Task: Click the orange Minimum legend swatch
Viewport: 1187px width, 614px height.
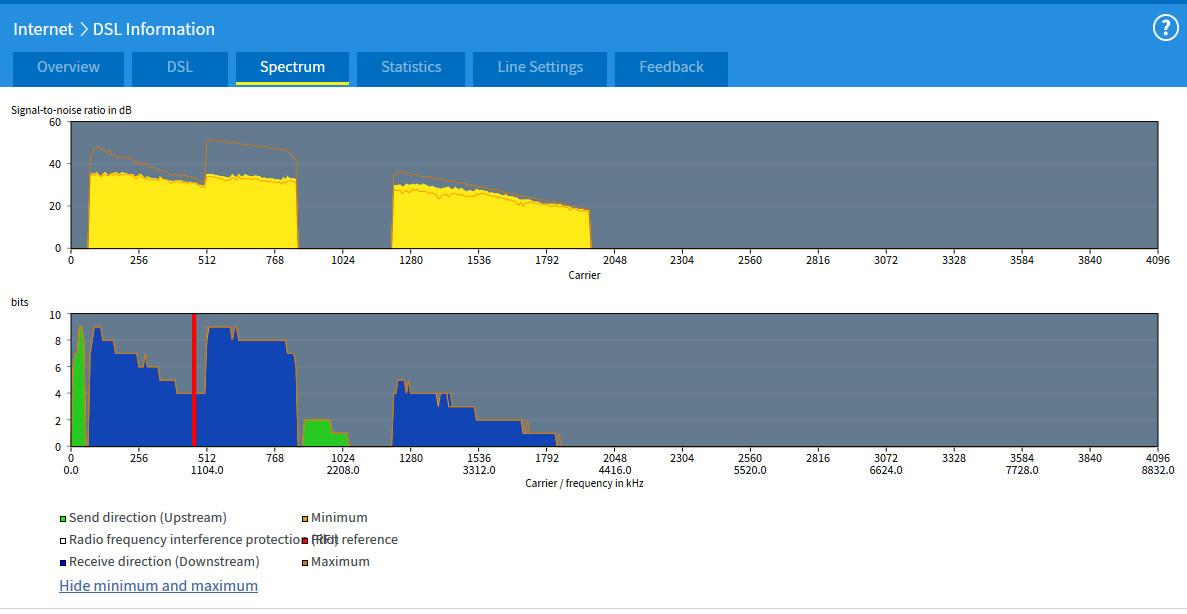Action: (305, 519)
